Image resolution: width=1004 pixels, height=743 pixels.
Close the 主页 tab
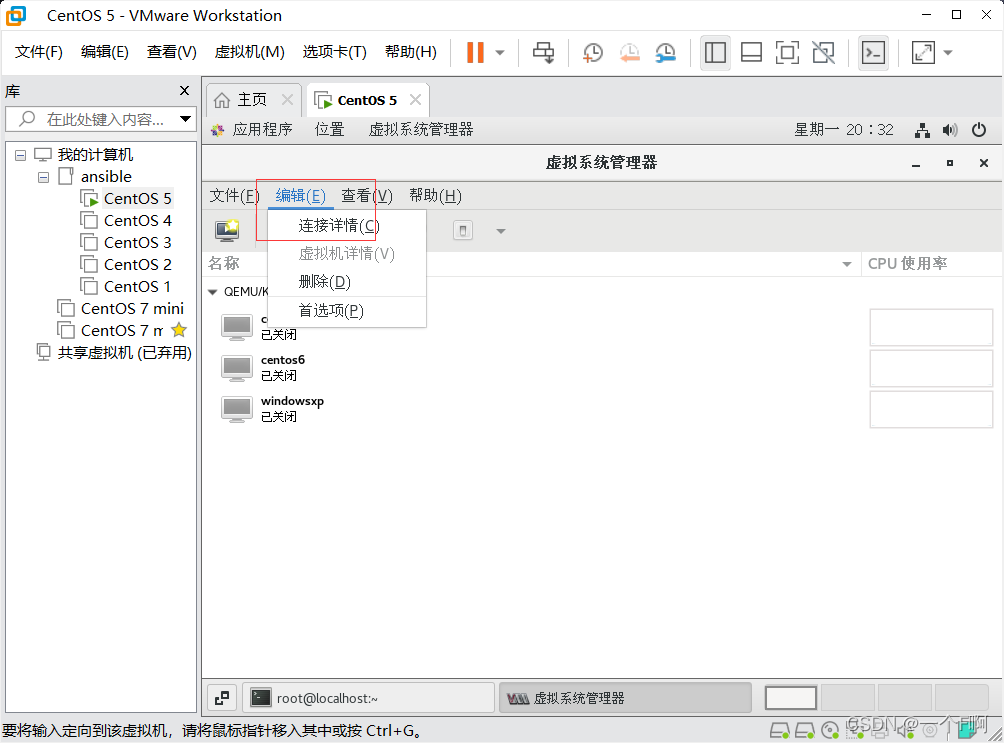pyautogui.click(x=287, y=100)
